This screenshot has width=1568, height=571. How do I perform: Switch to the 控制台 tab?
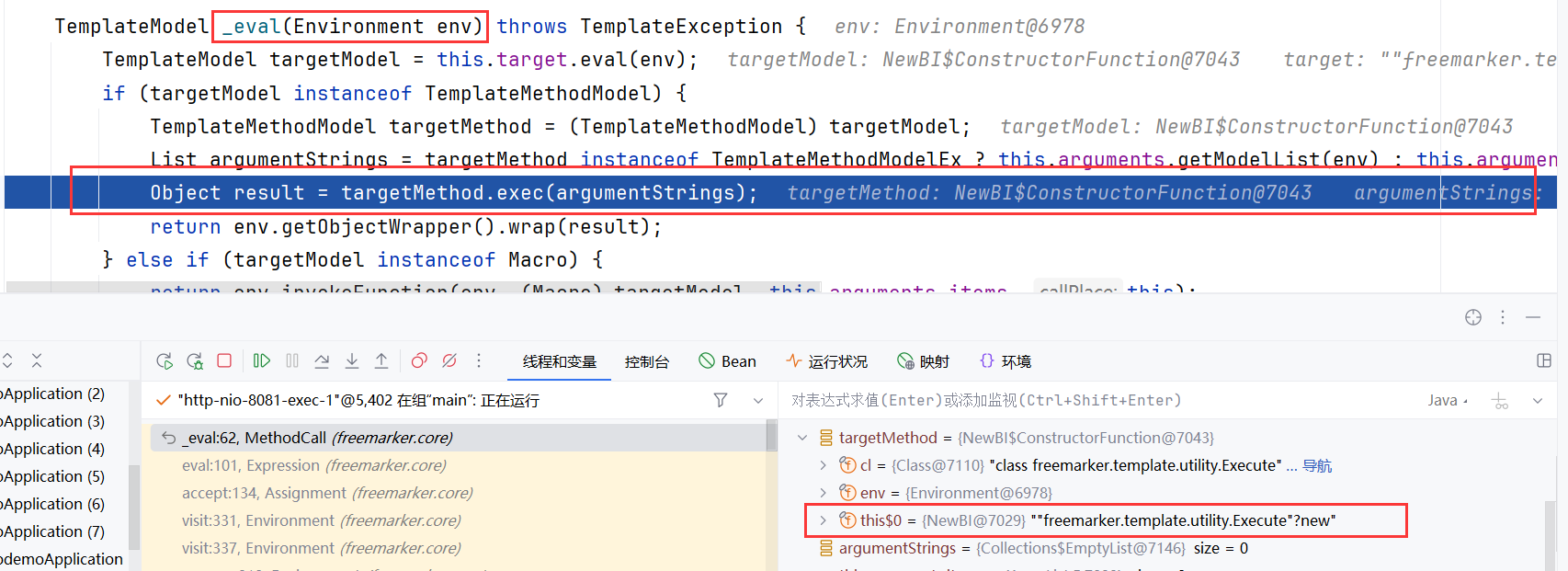[x=647, y=362]
